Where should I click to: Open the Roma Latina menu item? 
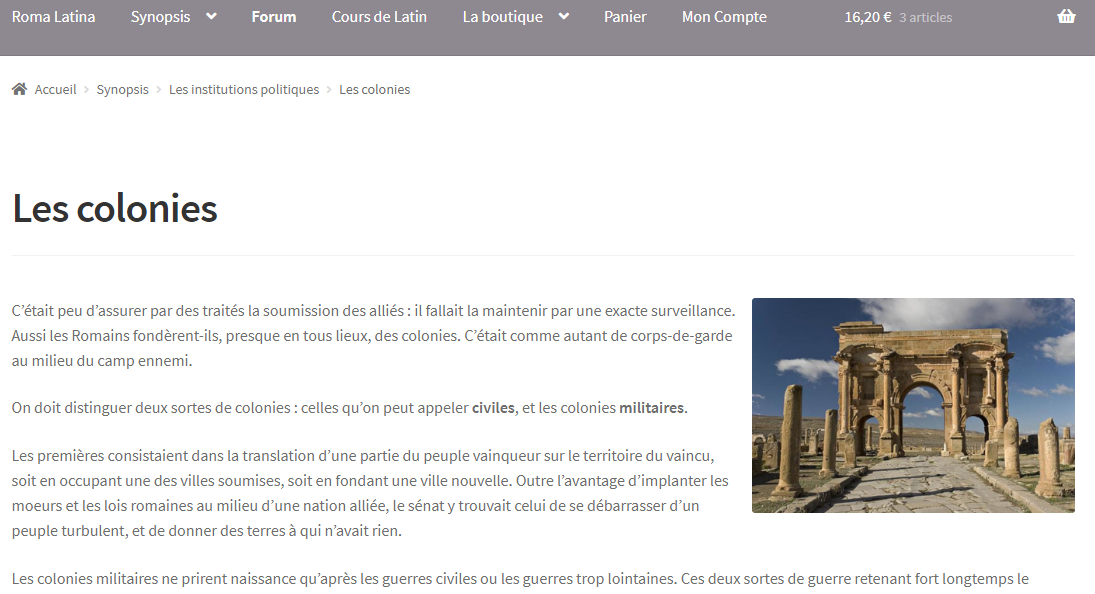54,17
